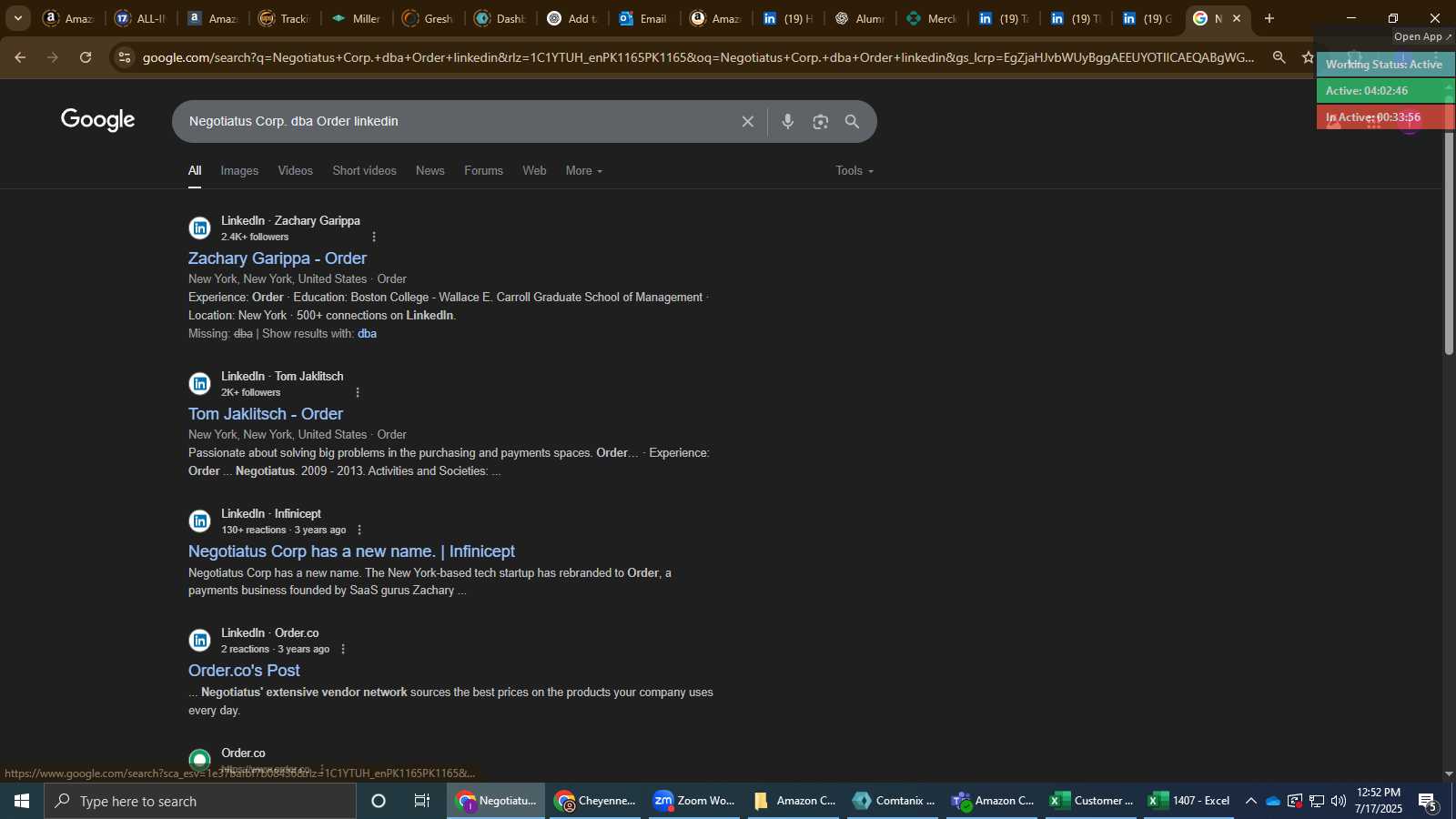
Task: Open more options for Infinicept result
Action: [359, 530]
